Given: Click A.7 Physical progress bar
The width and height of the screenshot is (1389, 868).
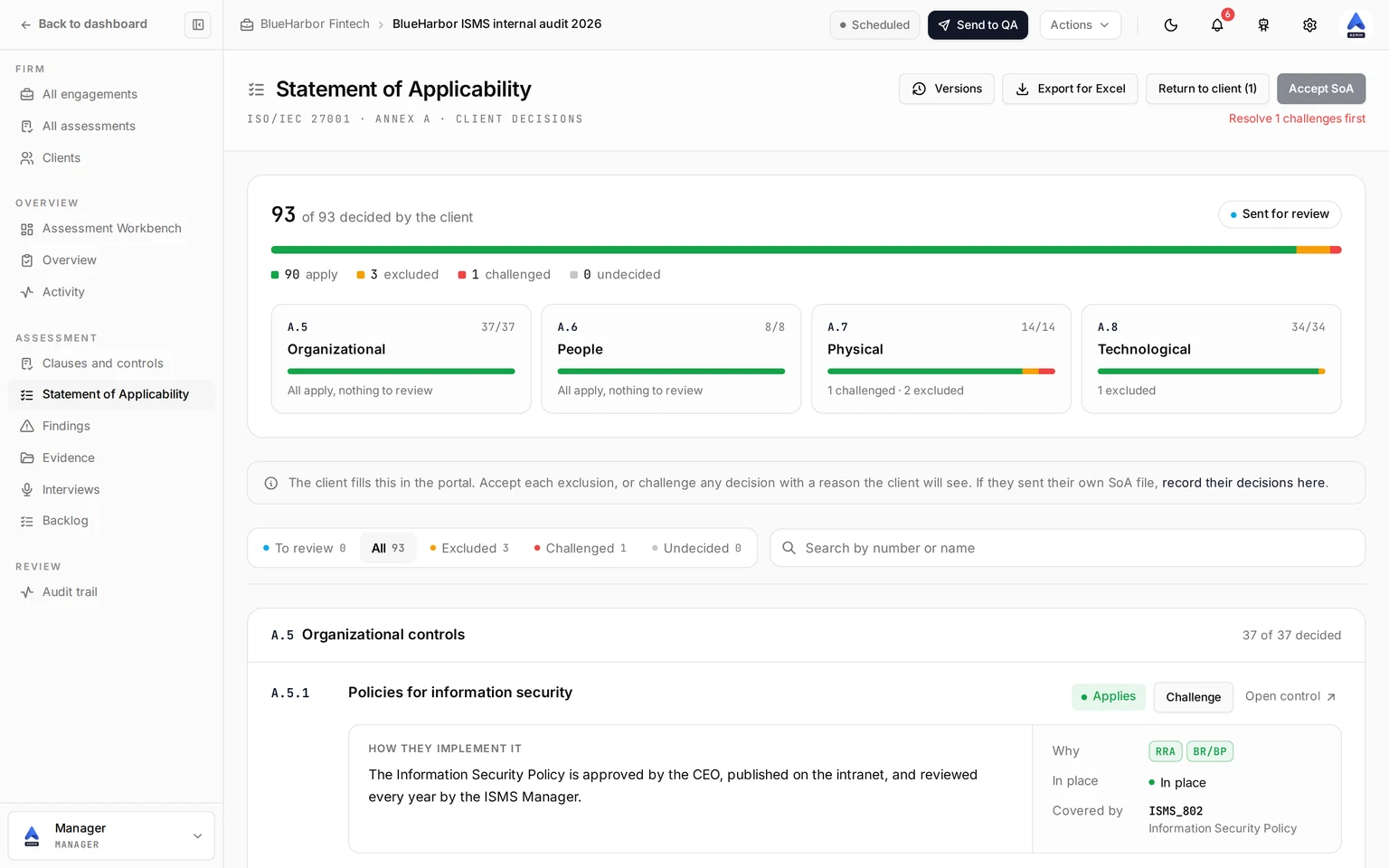Looking at the screenshot, I should coord(940,372).
